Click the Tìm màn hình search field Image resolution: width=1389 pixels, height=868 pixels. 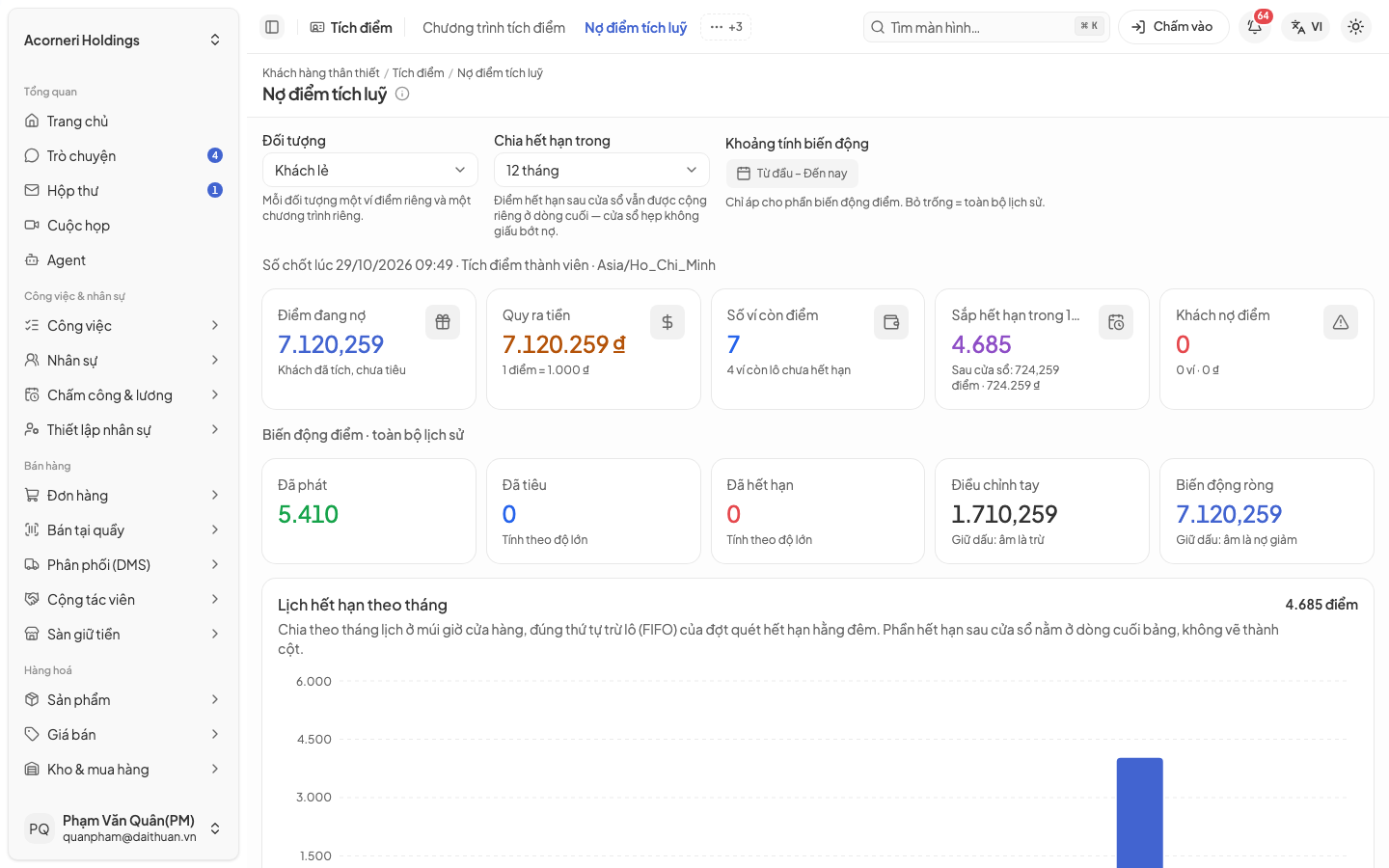point(987,27)
